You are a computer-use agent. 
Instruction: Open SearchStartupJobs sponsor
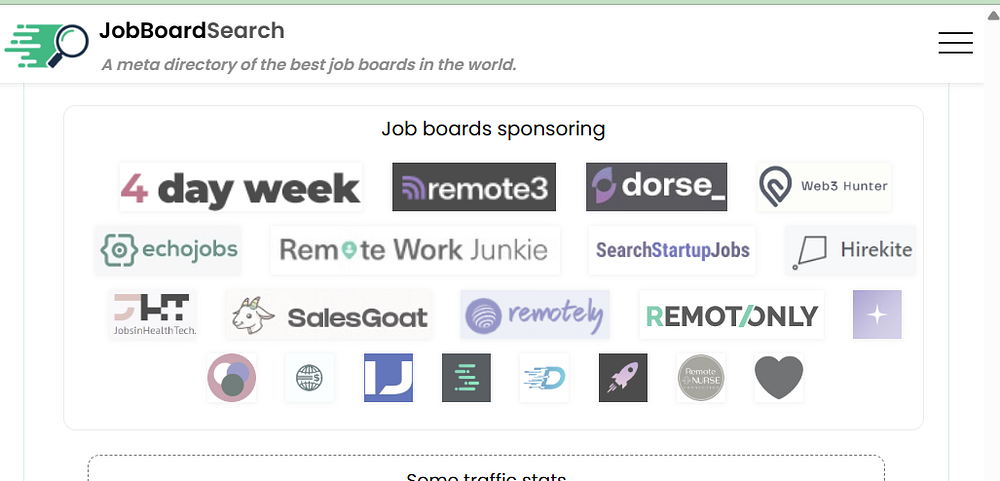[672, 250]
